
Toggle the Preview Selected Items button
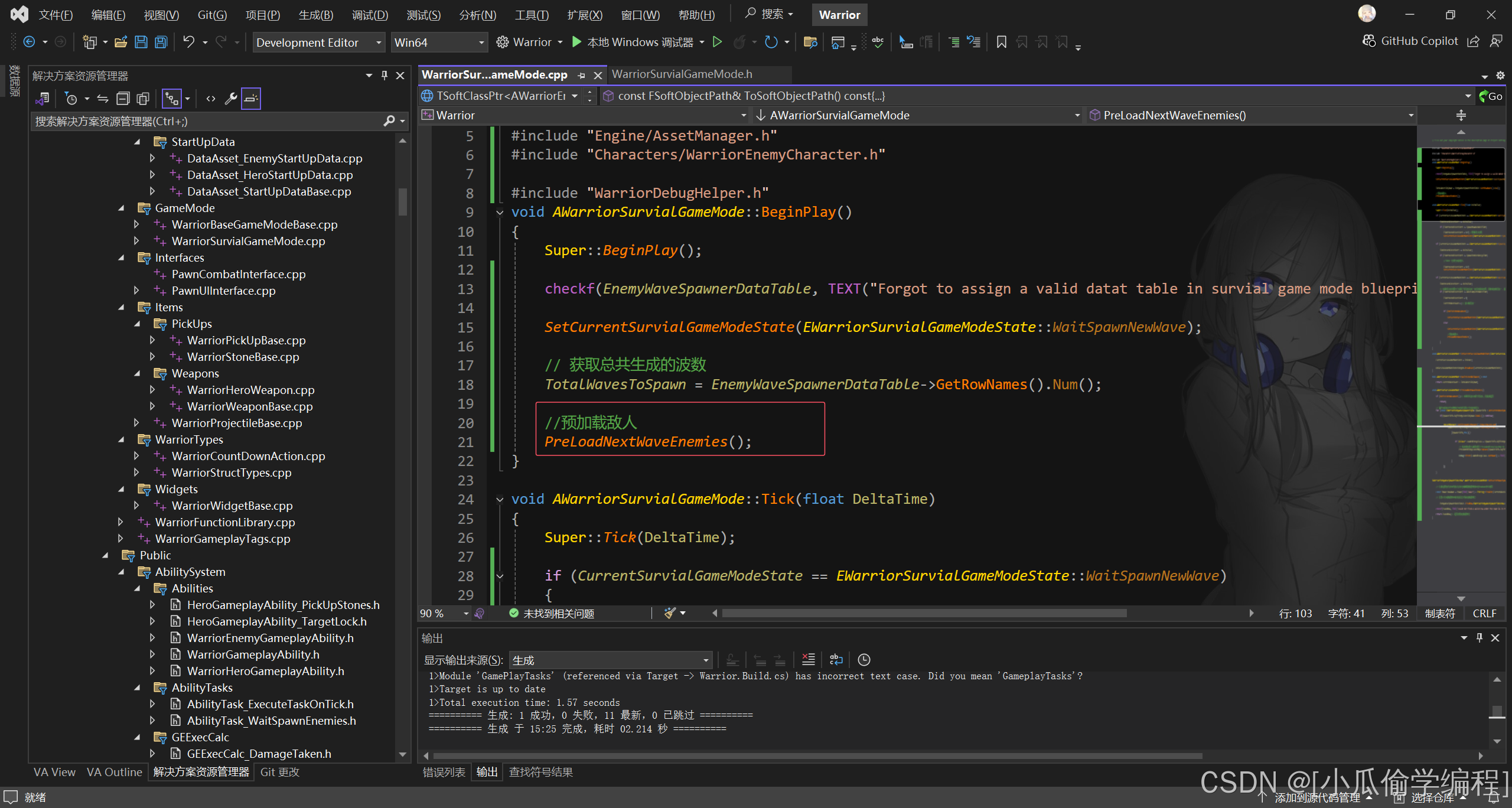click(251, 99)
